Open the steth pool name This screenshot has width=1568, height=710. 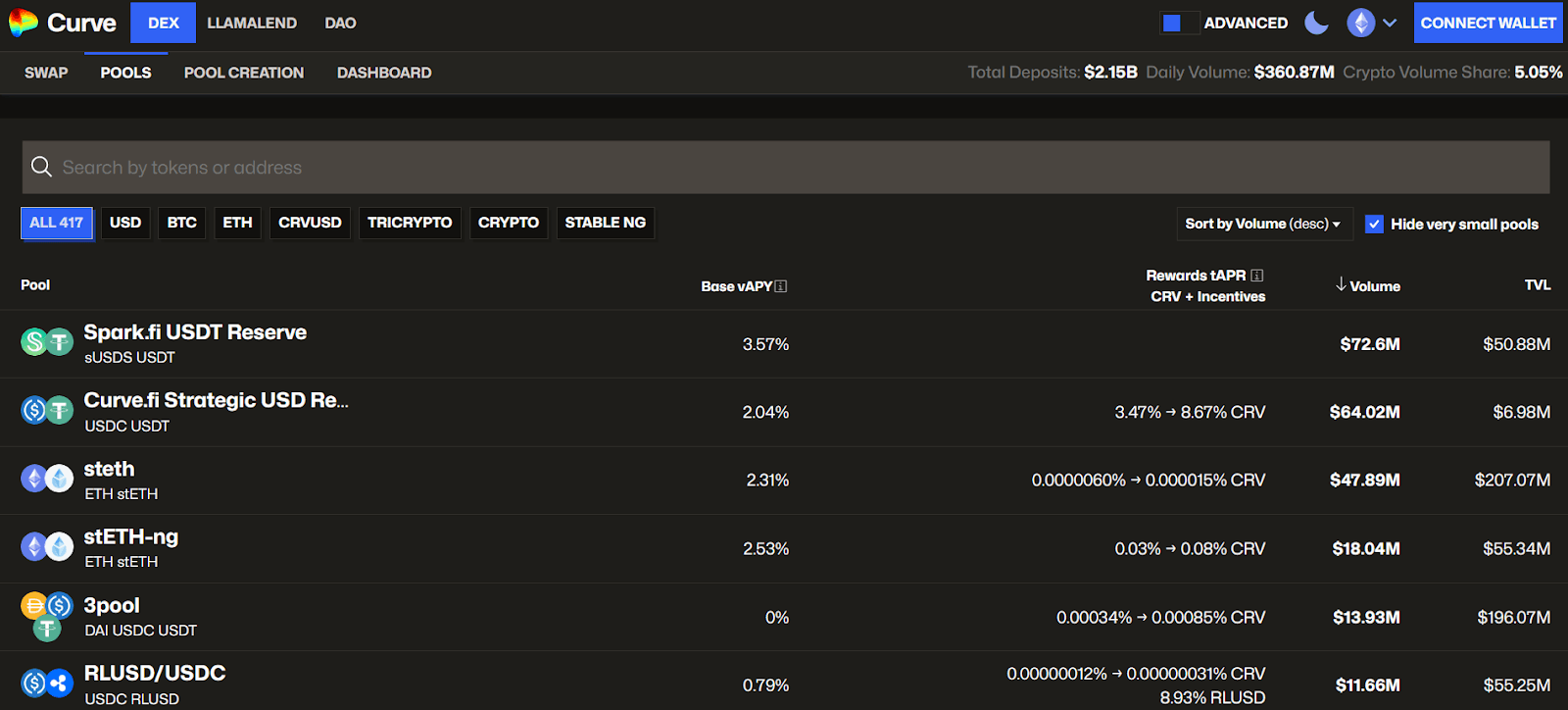pos(109,469)
